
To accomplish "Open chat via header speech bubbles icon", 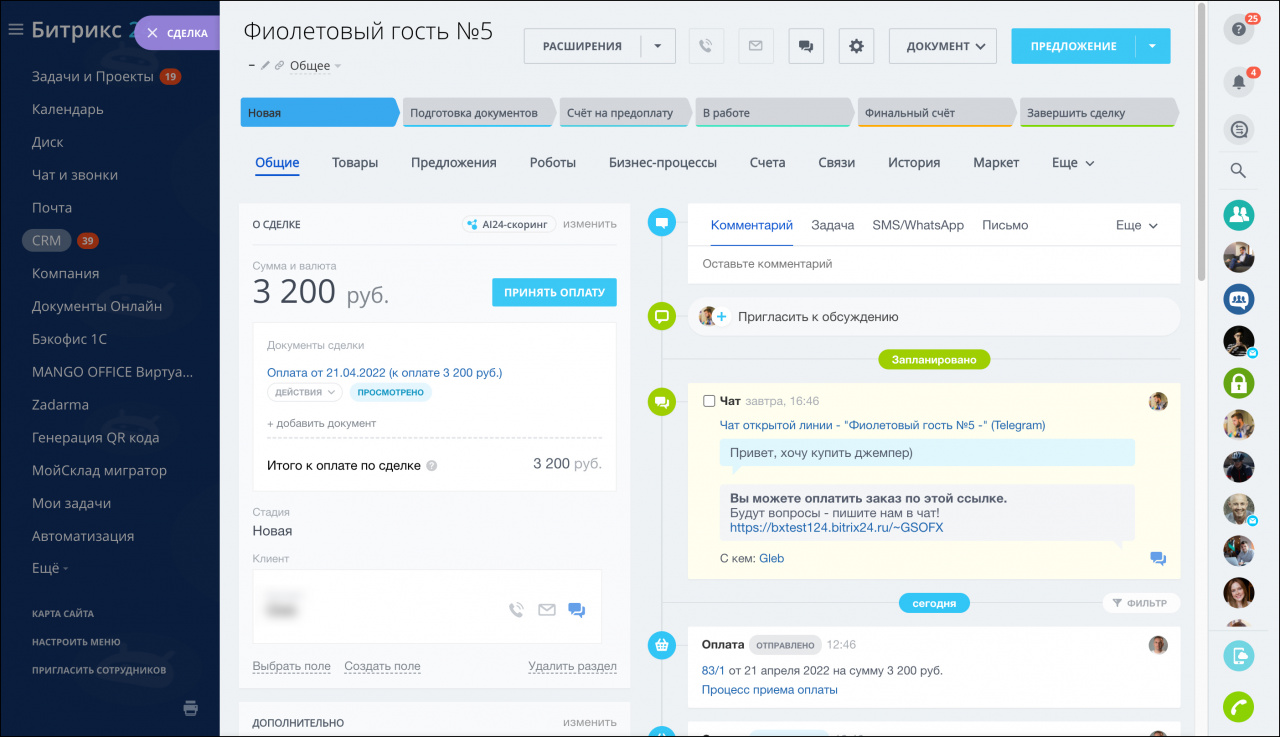I will pos(806,46).
